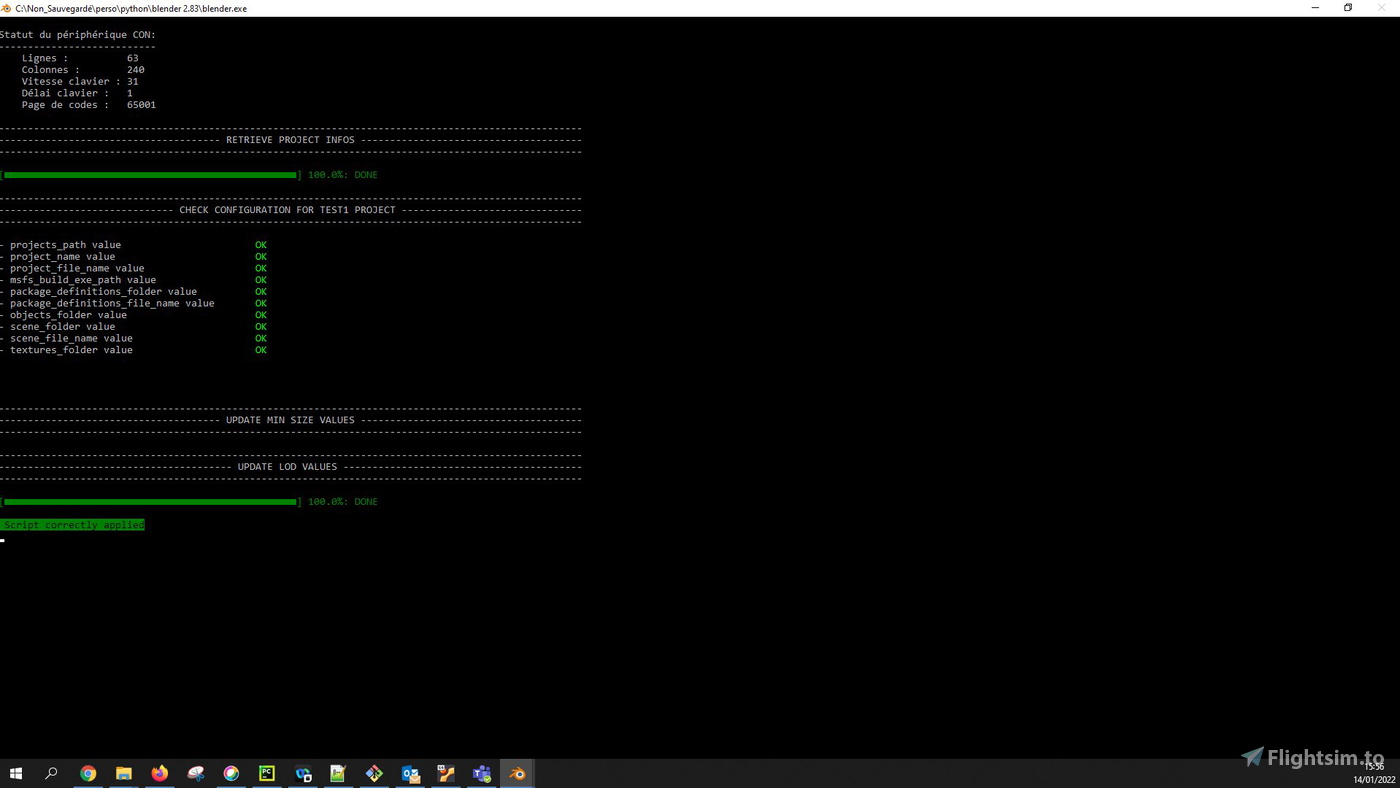The width and height of the screenshot is (1400, 788).
Task: Click the taskbar search magnifier icon
Action: click(x=51, y=773)
